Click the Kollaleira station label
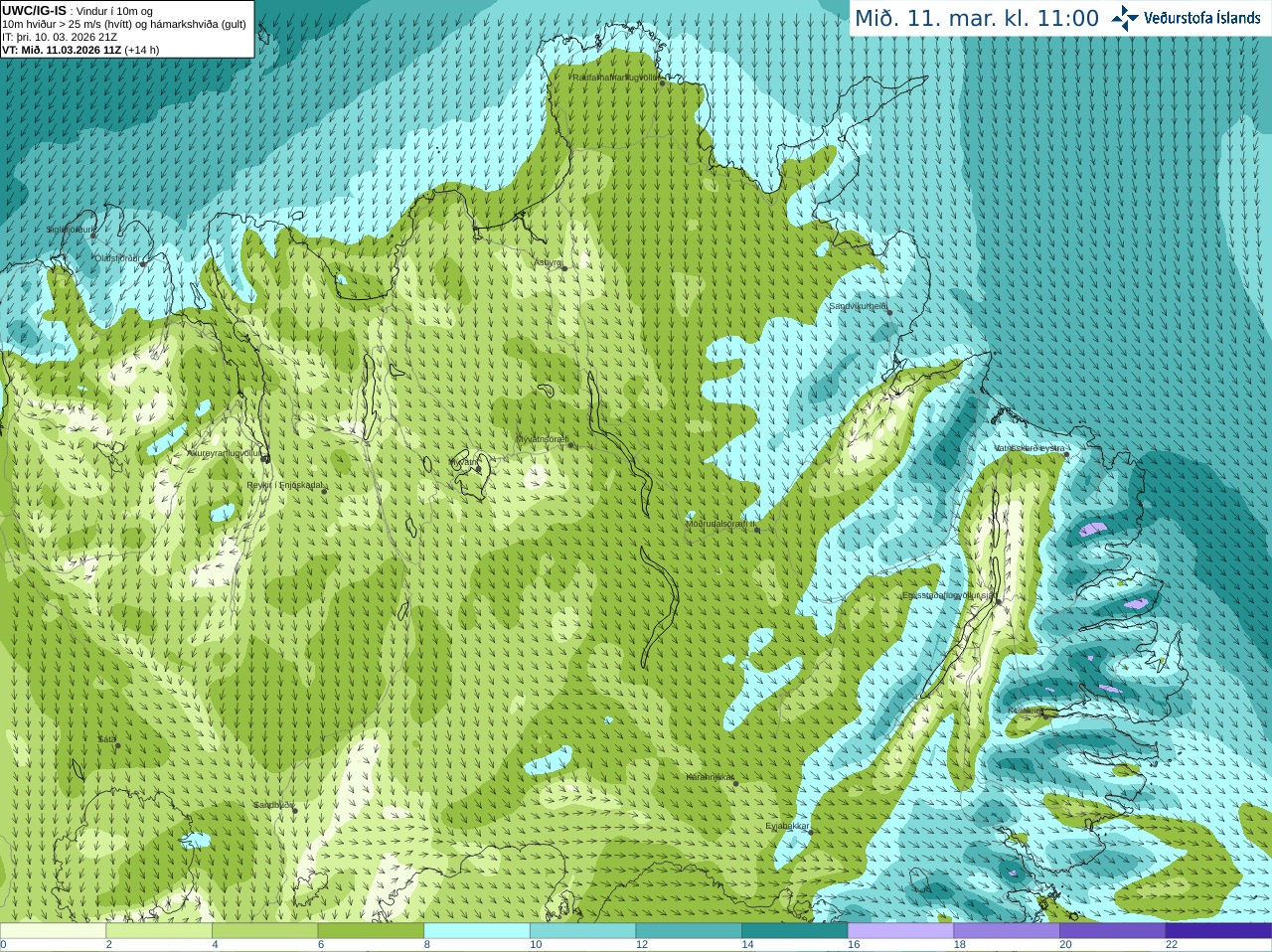Screen dimensions: 1272x952 (1026, 711)
